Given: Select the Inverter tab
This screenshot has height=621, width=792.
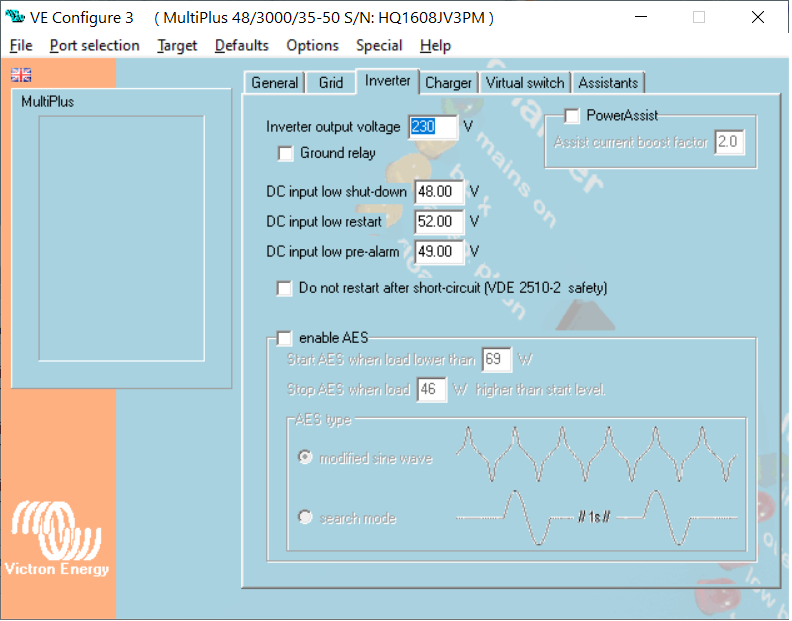Looking at the screenshot, I should tap(387, 81).
